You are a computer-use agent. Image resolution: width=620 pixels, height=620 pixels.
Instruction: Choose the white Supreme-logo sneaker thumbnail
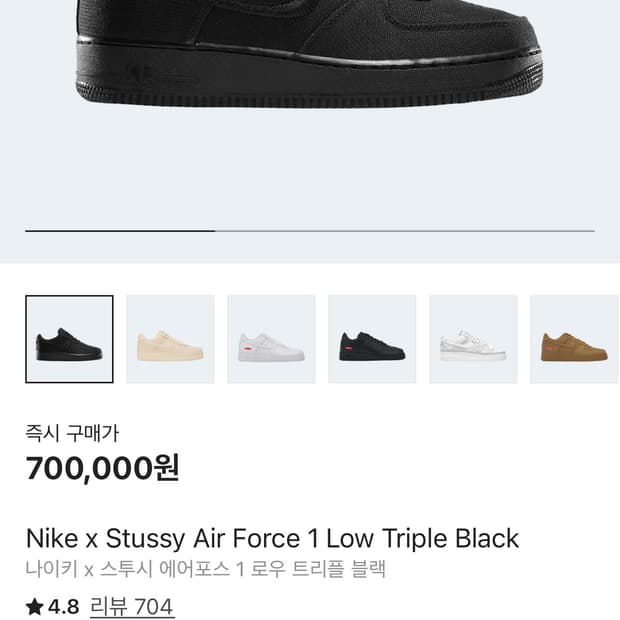[x=271, y=339]
